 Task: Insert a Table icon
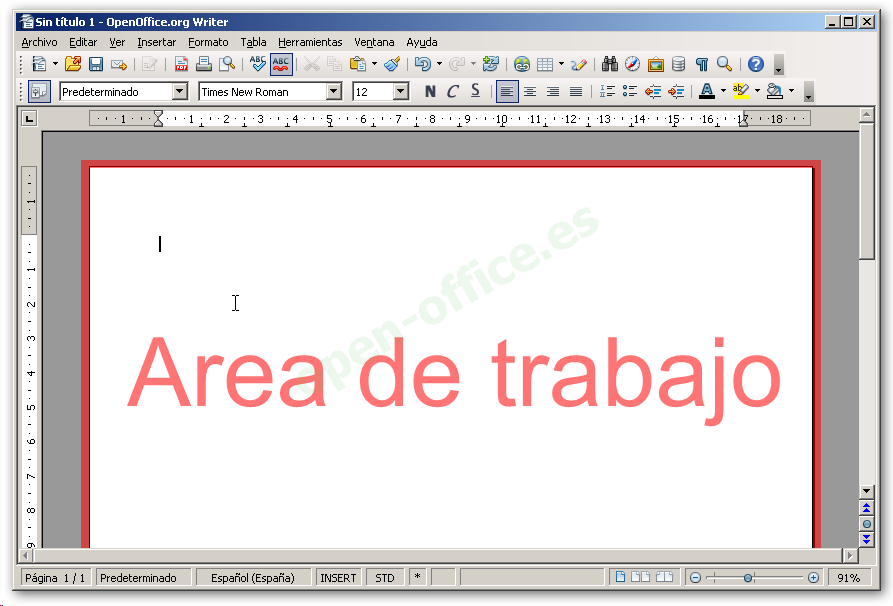[x=545, y=64]
